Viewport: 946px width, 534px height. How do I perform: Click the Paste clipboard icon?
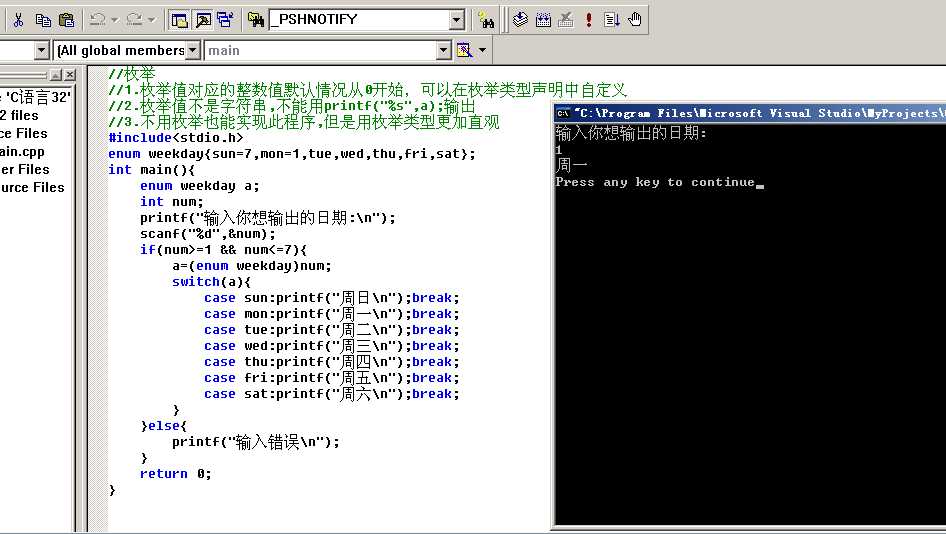pyautogui.click(x=66, y=20)
